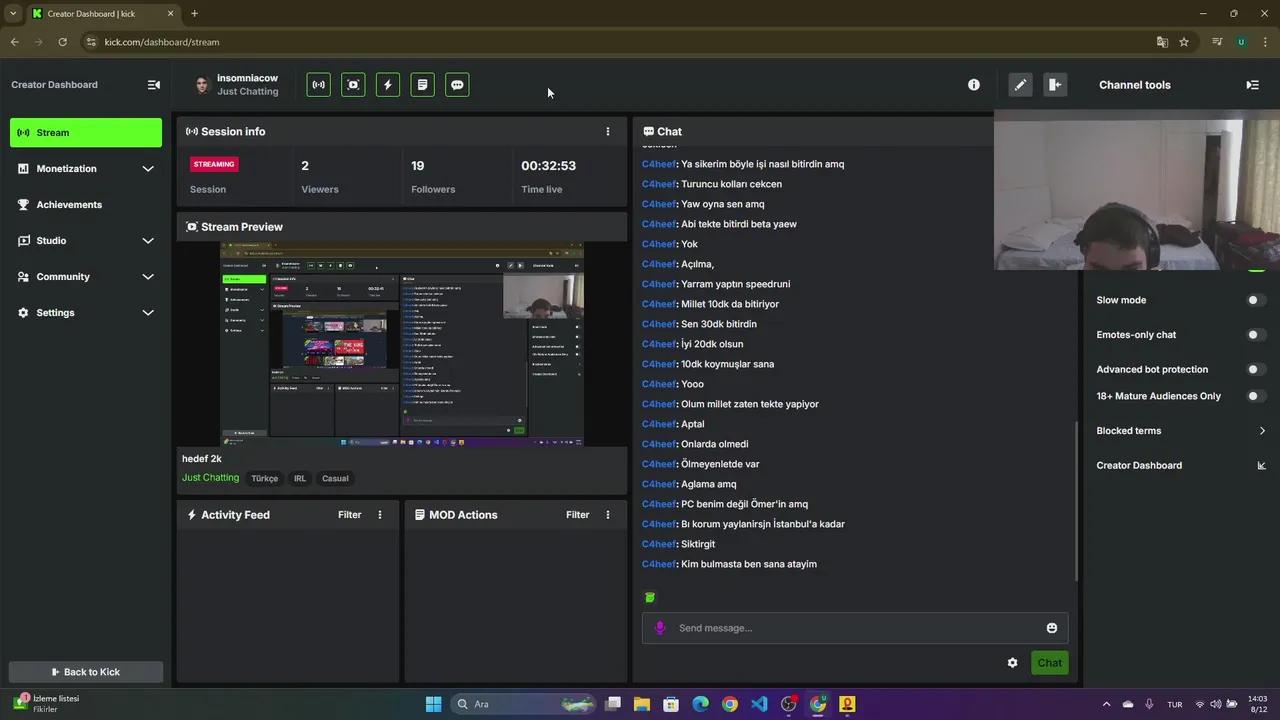Click the browser translate page icon
Screen dimensions: 1280x720
[x=1162, y=42]
